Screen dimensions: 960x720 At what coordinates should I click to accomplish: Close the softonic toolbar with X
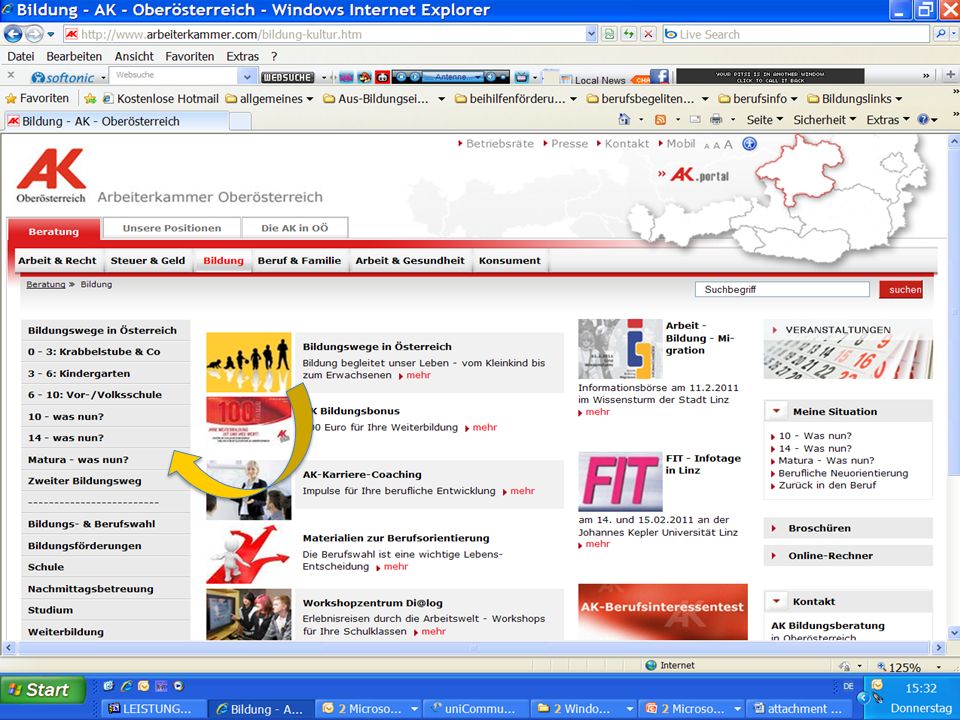[x=10, y=76]
